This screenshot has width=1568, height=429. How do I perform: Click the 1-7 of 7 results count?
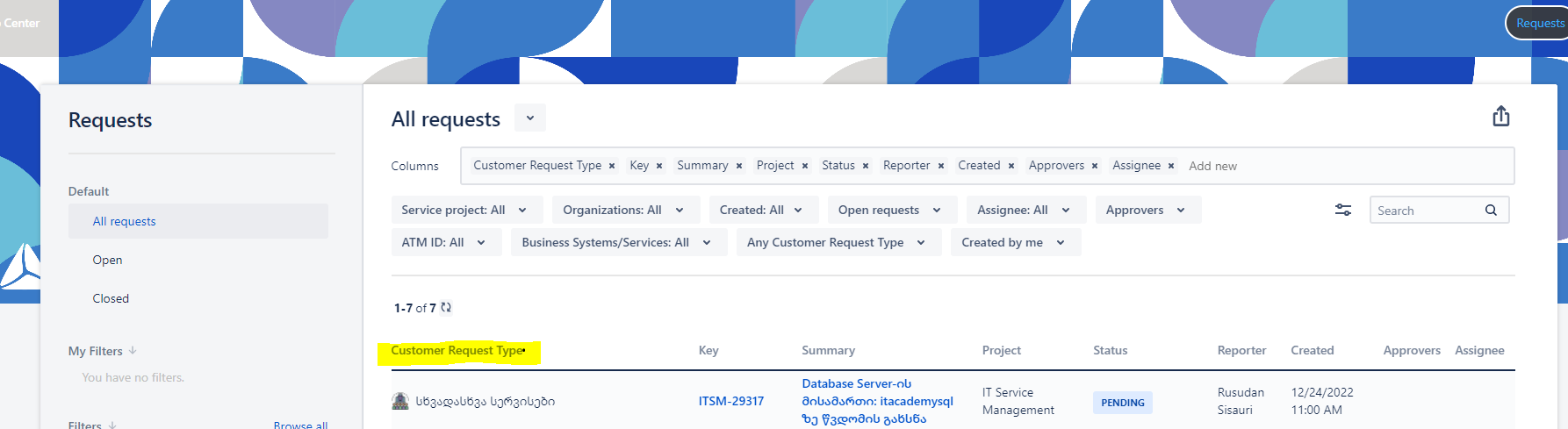(x=414, y=308)
